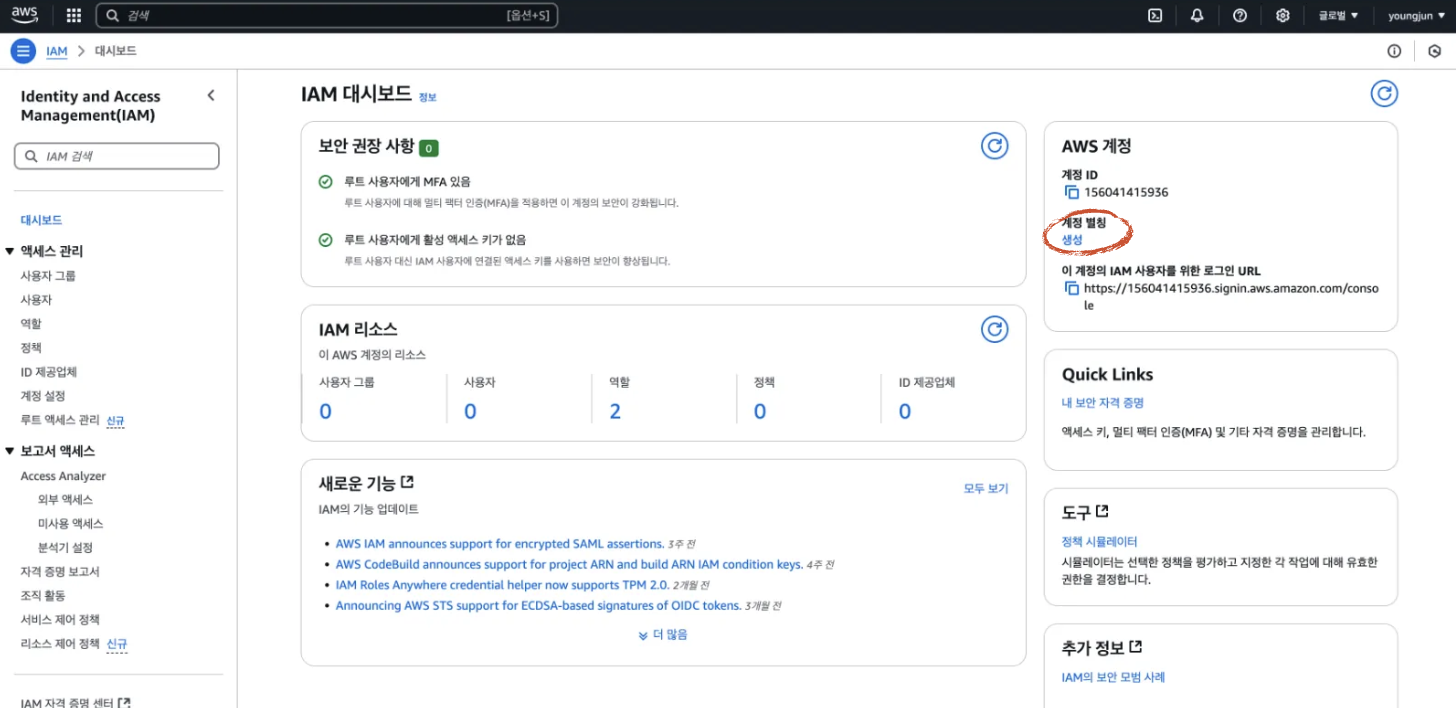
Task: Open 사용자 그룹 in the sidebar
Action: (48, 276)
